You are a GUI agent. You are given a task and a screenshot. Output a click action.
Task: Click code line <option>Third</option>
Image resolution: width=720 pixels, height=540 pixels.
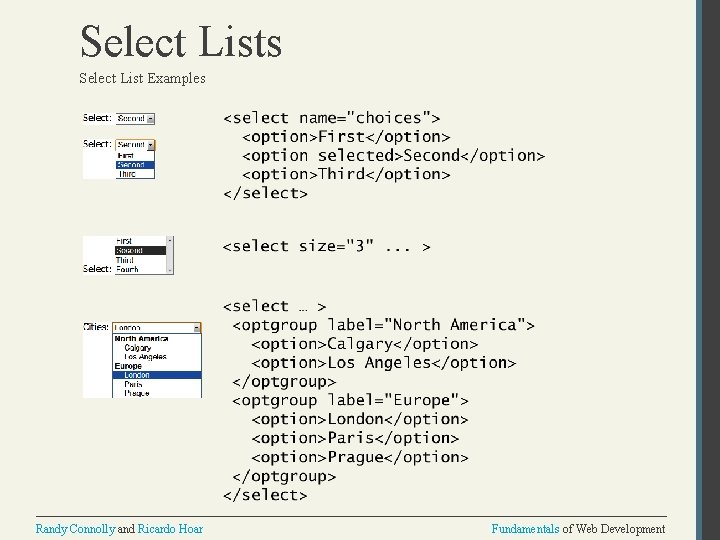point(346,174)
